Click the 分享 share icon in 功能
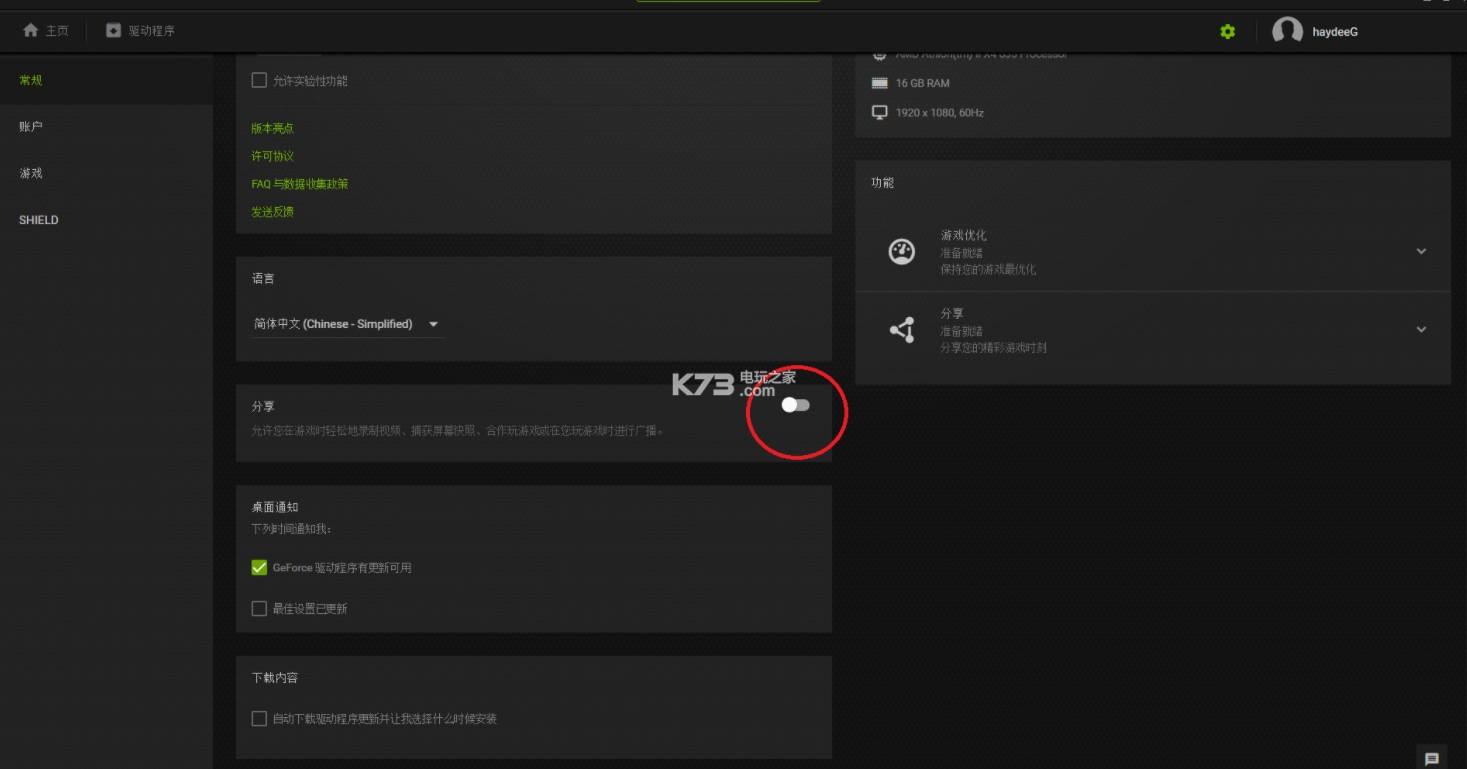 pyautogui.click(x=902, y=330)
